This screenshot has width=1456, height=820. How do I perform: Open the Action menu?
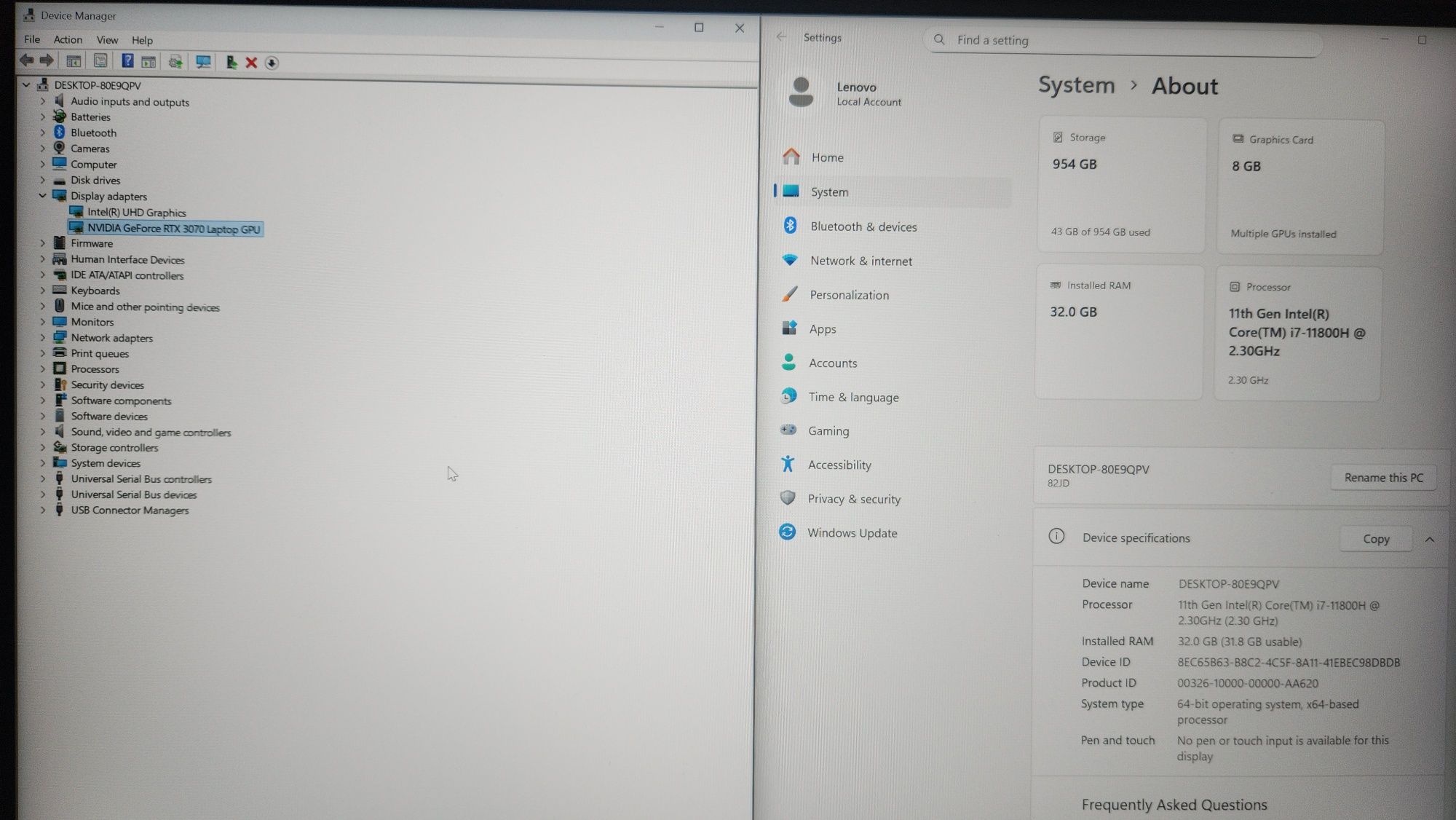68,39
